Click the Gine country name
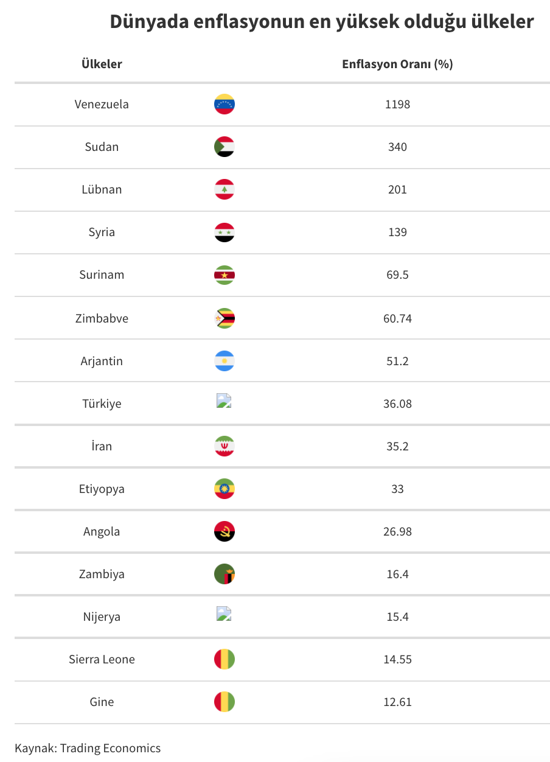Viewport: 550px width, 762px height. pyautogui.click(x=102, y=702)
